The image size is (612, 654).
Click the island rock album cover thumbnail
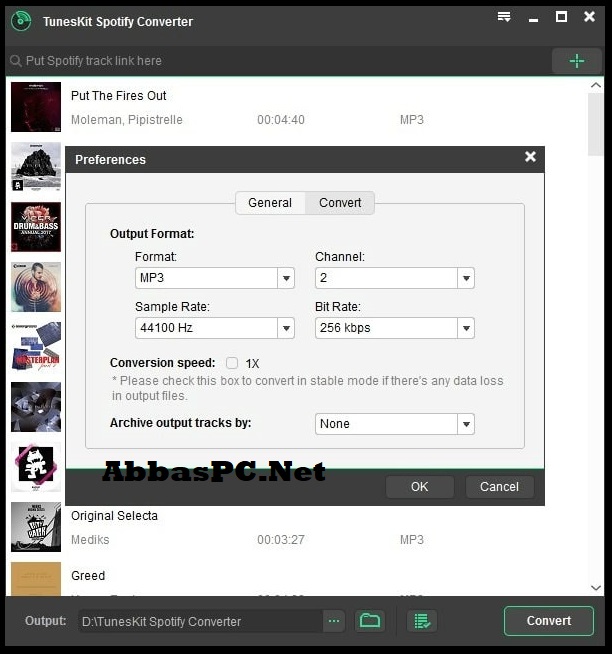click(36, 167)
